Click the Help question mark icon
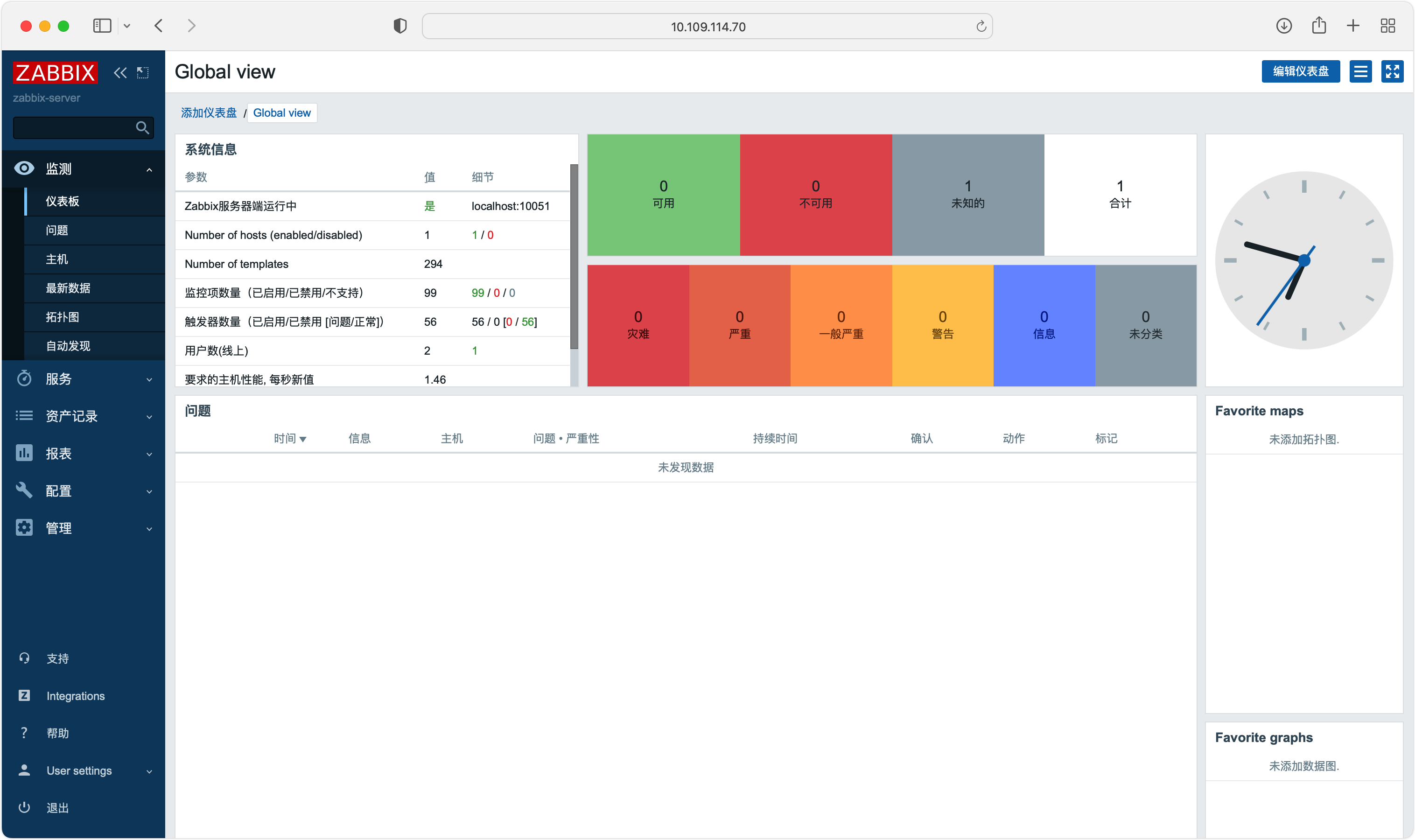Screen dimensions: 1415x840 pos(24,733)
